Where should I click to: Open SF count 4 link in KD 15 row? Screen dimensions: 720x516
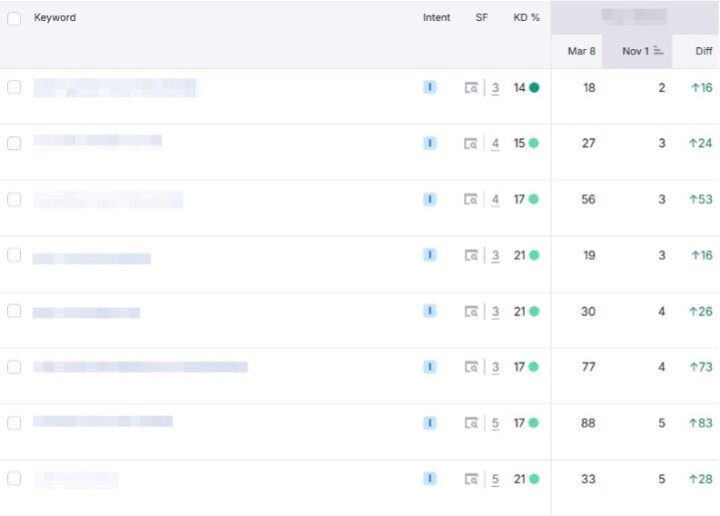tap(495, 144)
